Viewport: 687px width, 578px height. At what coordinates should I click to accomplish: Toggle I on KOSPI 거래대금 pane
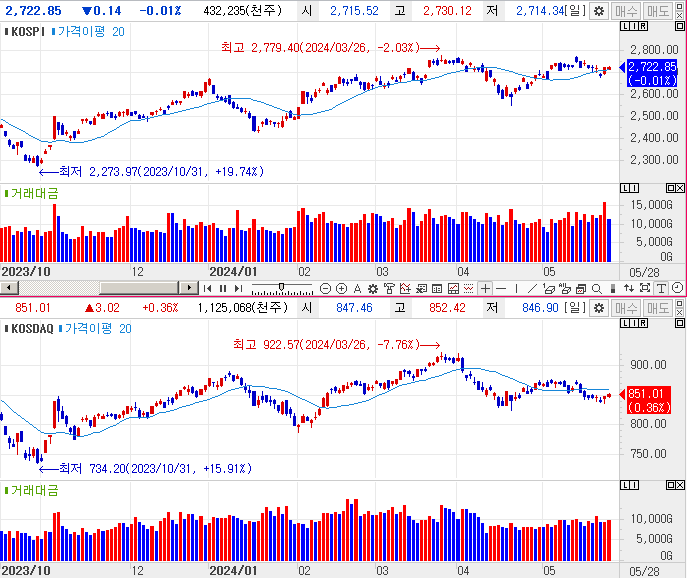(x=634, y=188)
